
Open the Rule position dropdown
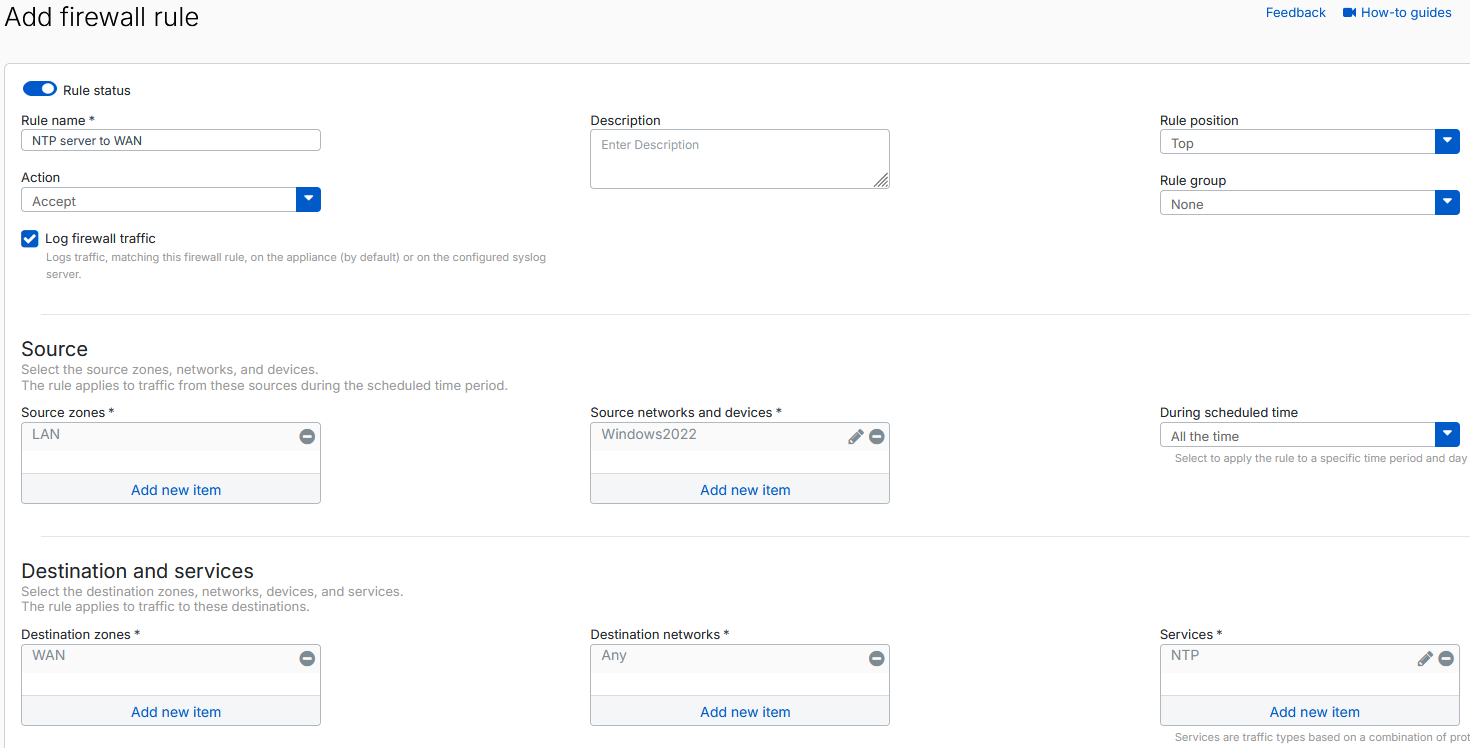coord(1447,141)
